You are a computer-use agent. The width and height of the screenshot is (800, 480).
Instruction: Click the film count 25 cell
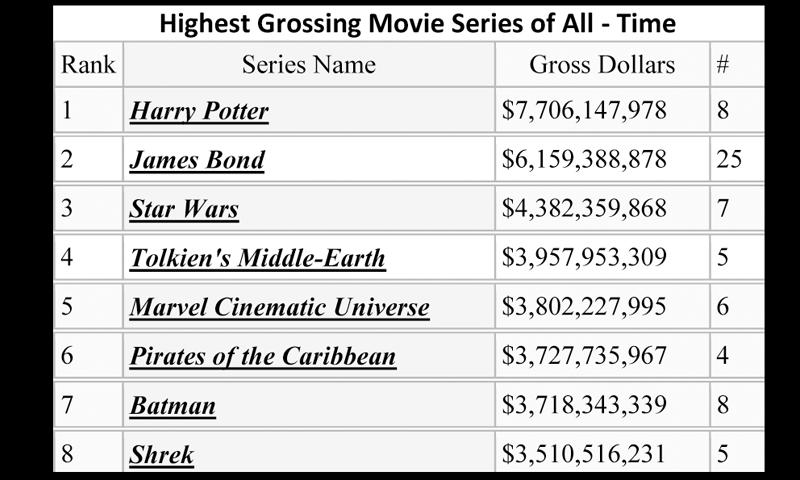coord(737,159)
